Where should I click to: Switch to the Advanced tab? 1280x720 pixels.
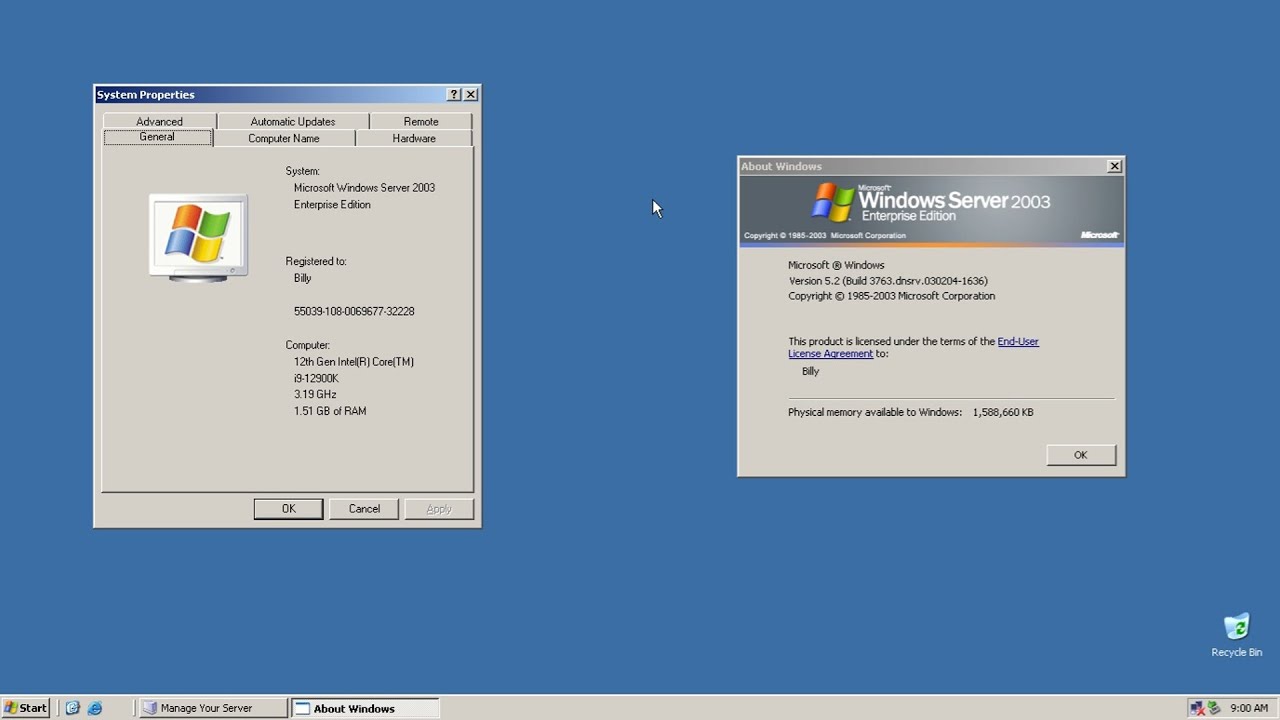pyautogui.click(x=159, y=121)
